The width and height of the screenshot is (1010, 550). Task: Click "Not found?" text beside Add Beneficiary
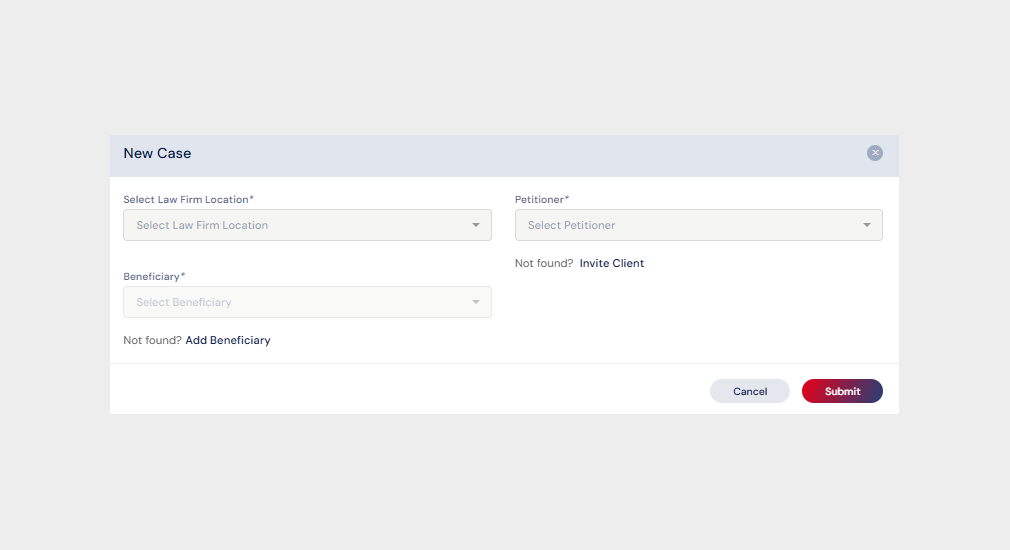pyautogui.click(x=152, y=341)
